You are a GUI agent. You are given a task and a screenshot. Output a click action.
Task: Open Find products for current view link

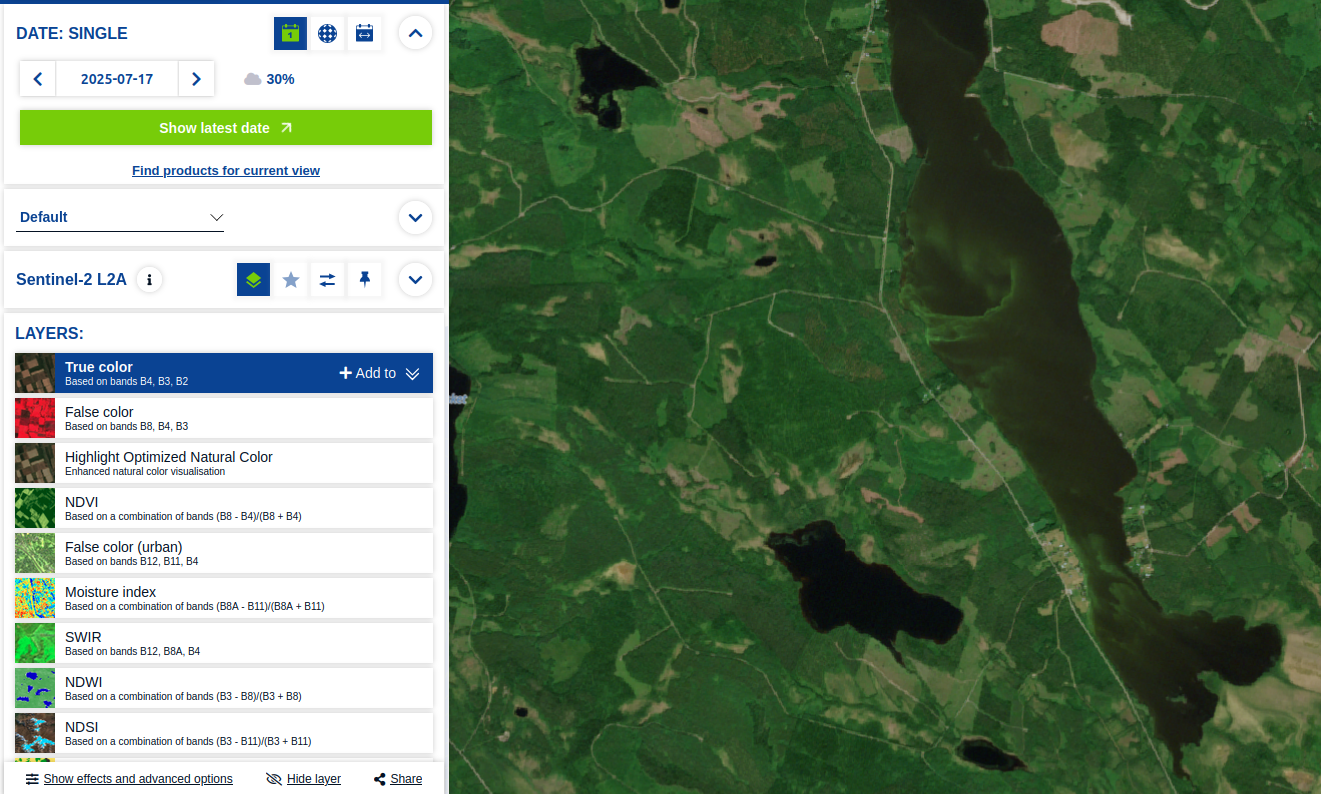(x=226, y=171)
